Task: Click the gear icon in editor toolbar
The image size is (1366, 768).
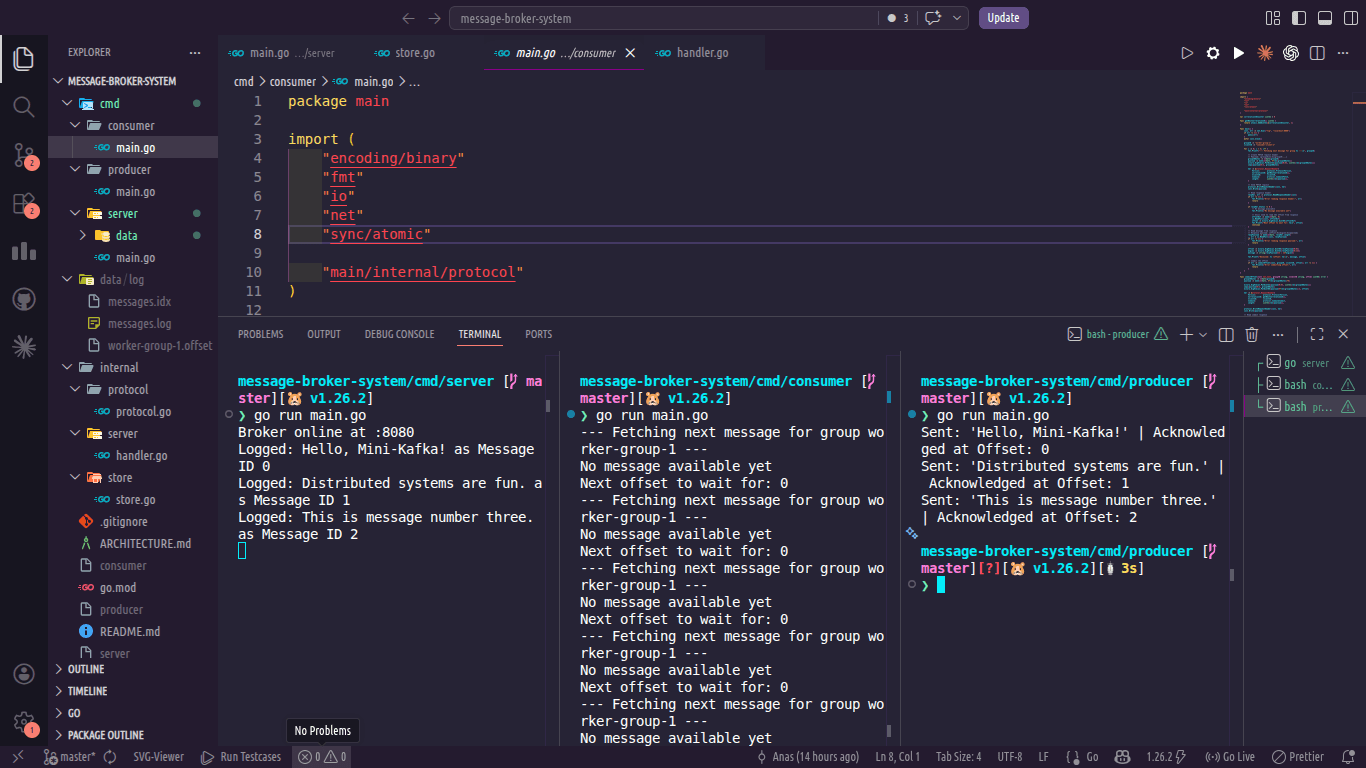Action: pos(1213,53)
